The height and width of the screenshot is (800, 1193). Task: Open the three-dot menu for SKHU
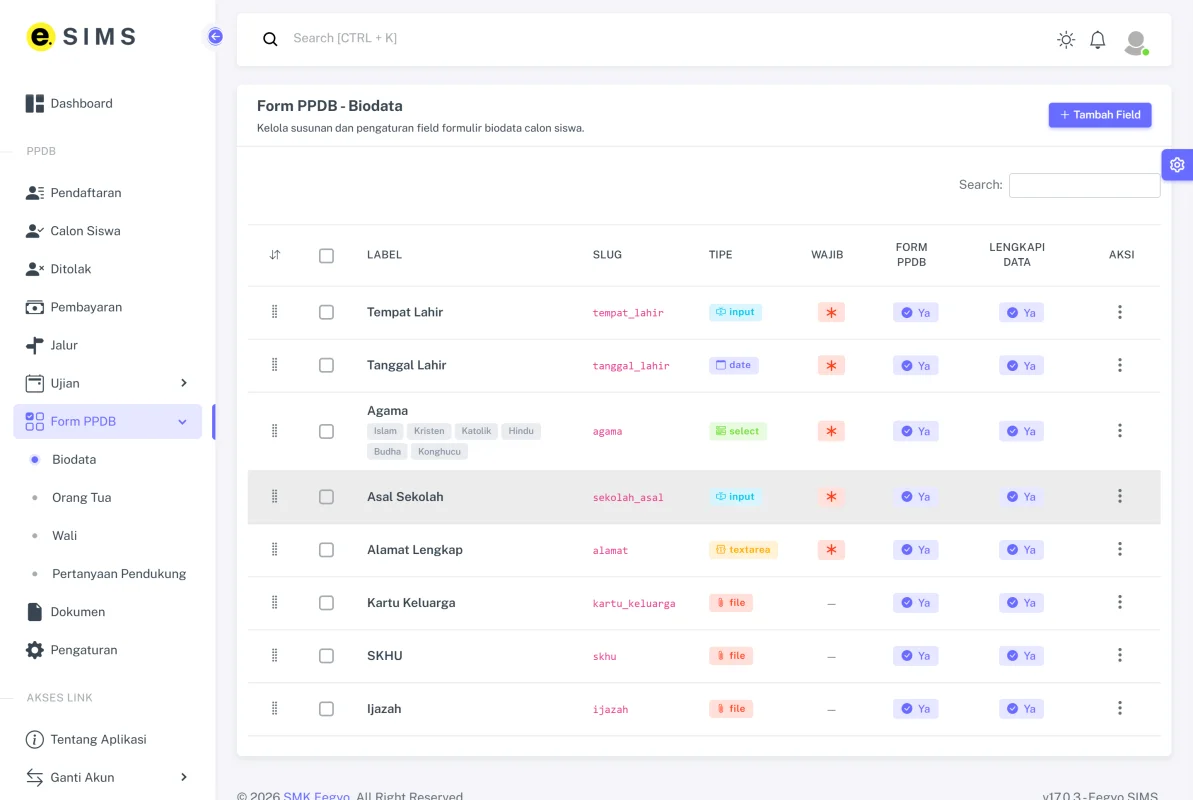click(1119, 655)
